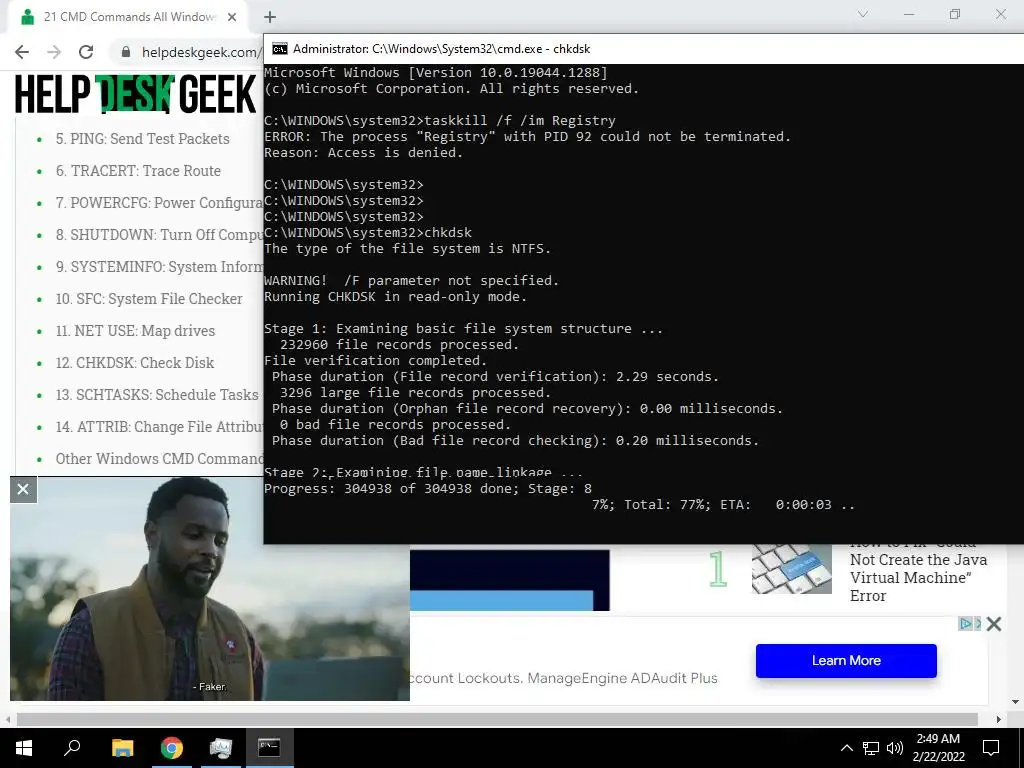Open the SCHTASKS: Schedule Tasks link
This screenshot has width=1024, height=768.
(x=157, y=394)
